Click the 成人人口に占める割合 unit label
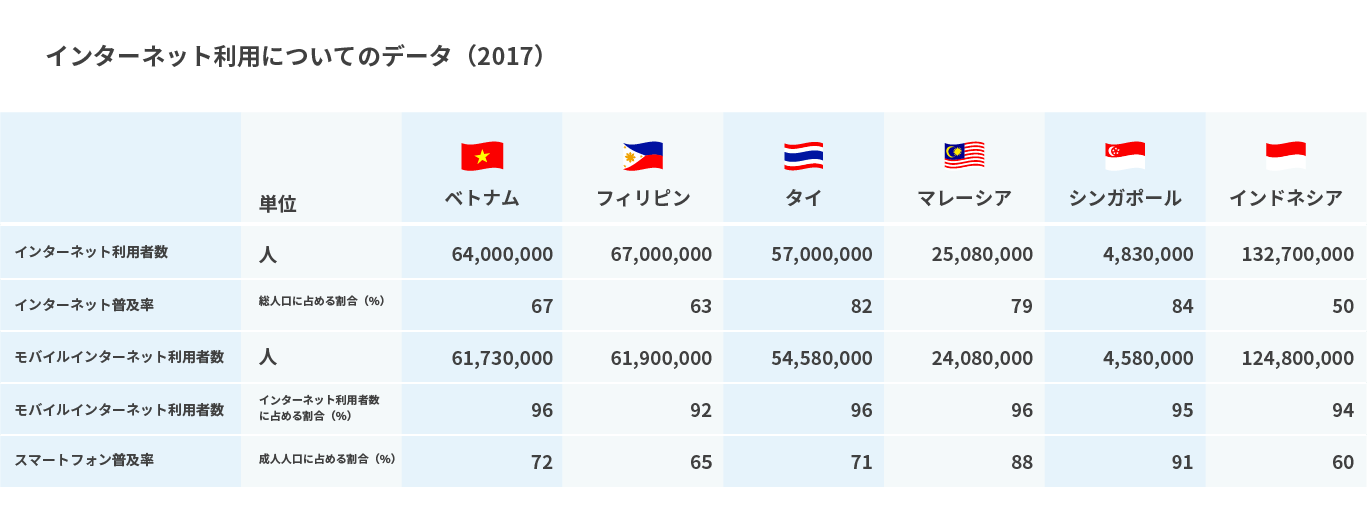Viewport: 1367px width, 508px height. [x=327, y=460]
